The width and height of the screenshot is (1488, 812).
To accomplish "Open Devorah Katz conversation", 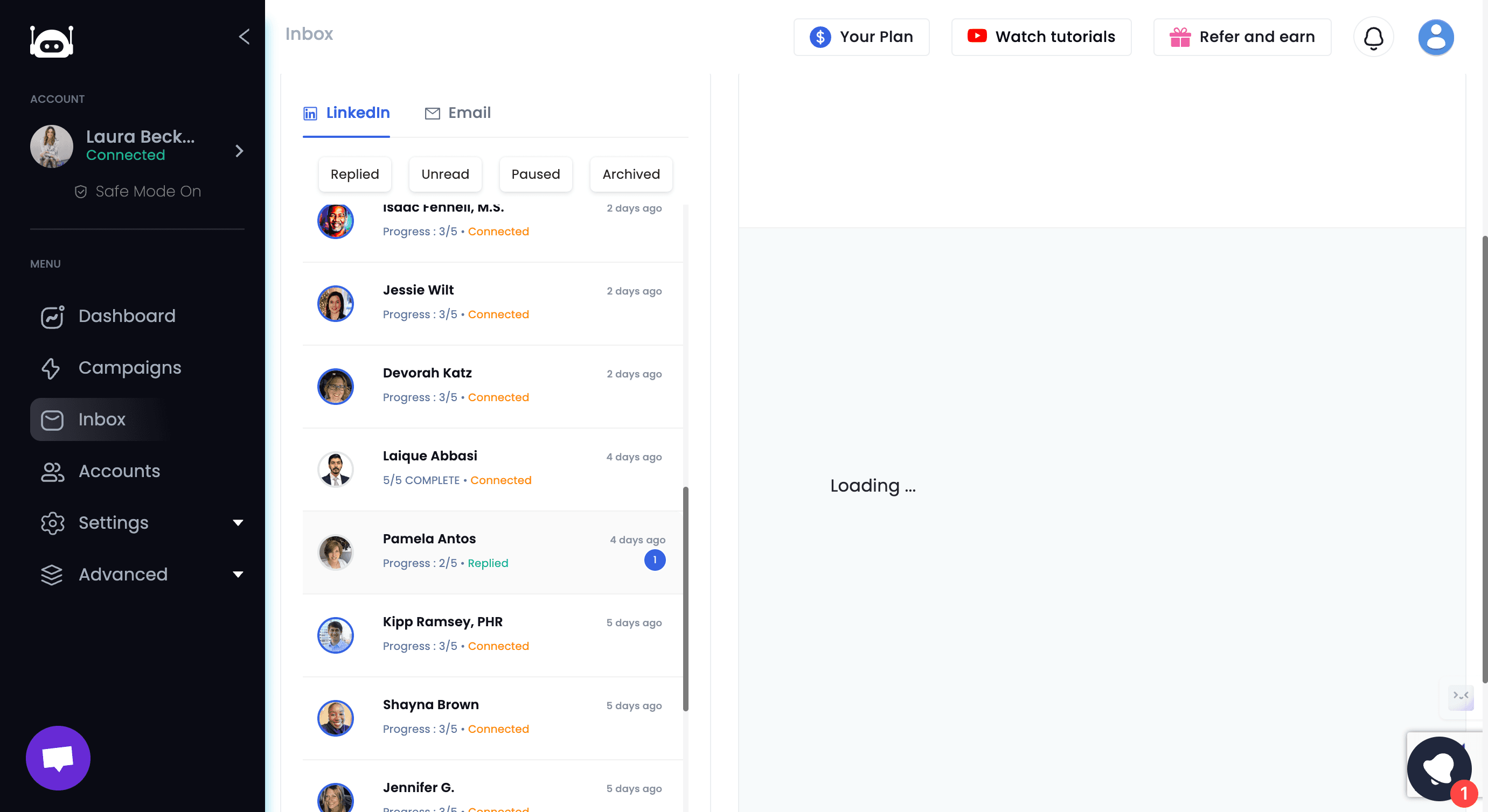I will click(x=493, y=387).
